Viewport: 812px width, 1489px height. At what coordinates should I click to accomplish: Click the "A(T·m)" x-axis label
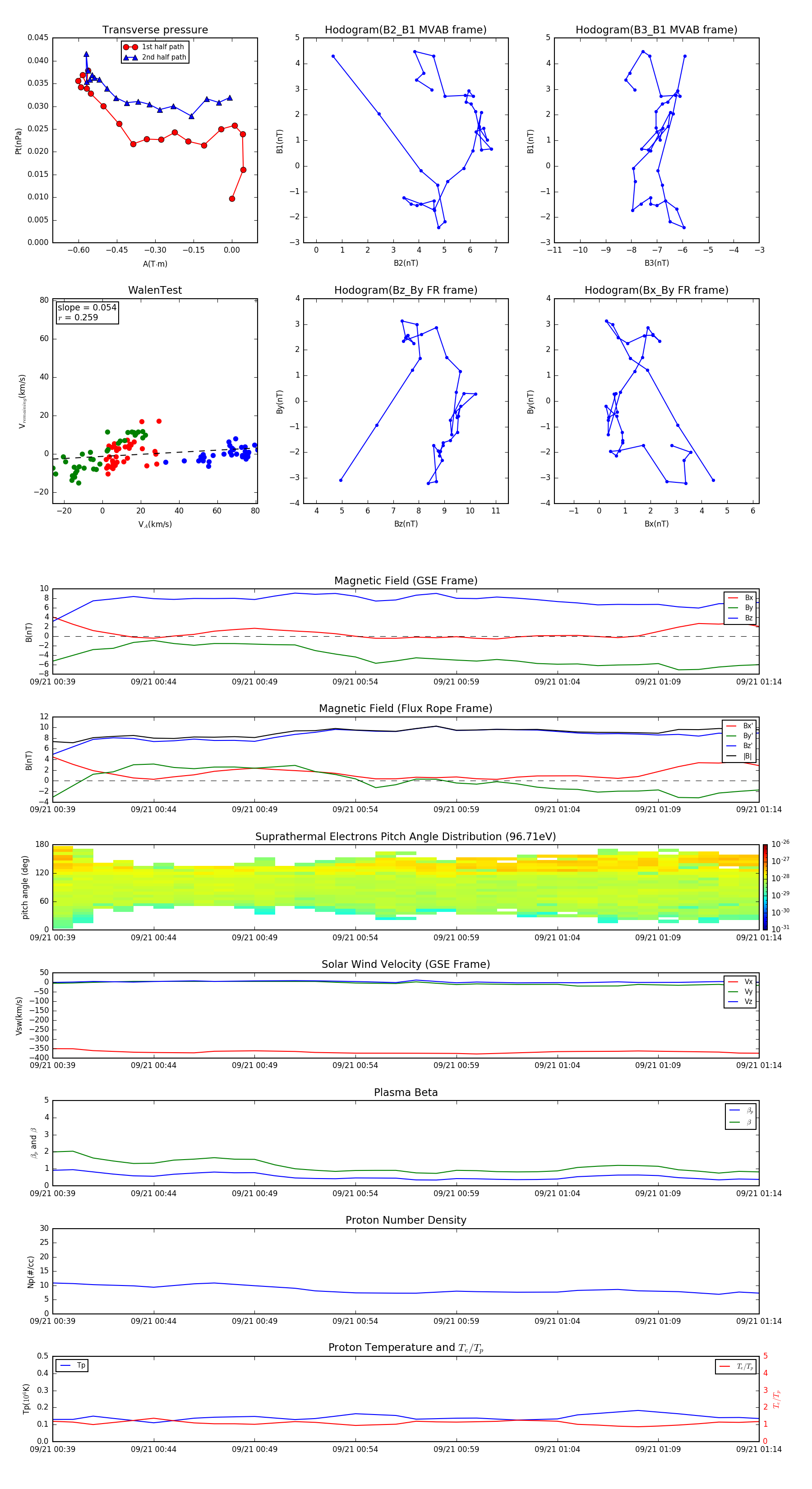click(155, 264)
